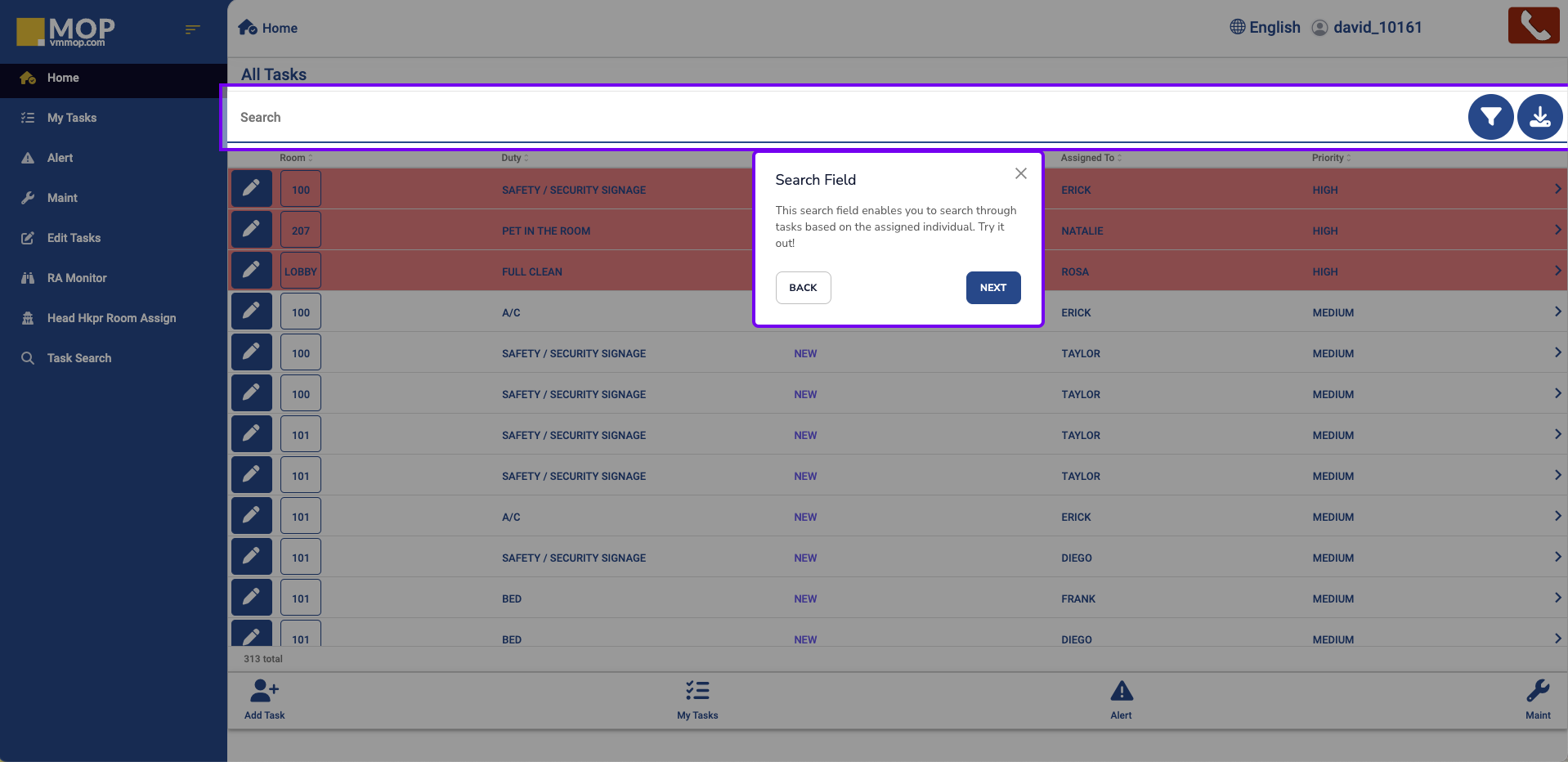Sort by Priority column header
Viewport: 1568px width, 762px height.
point(1330,158)
